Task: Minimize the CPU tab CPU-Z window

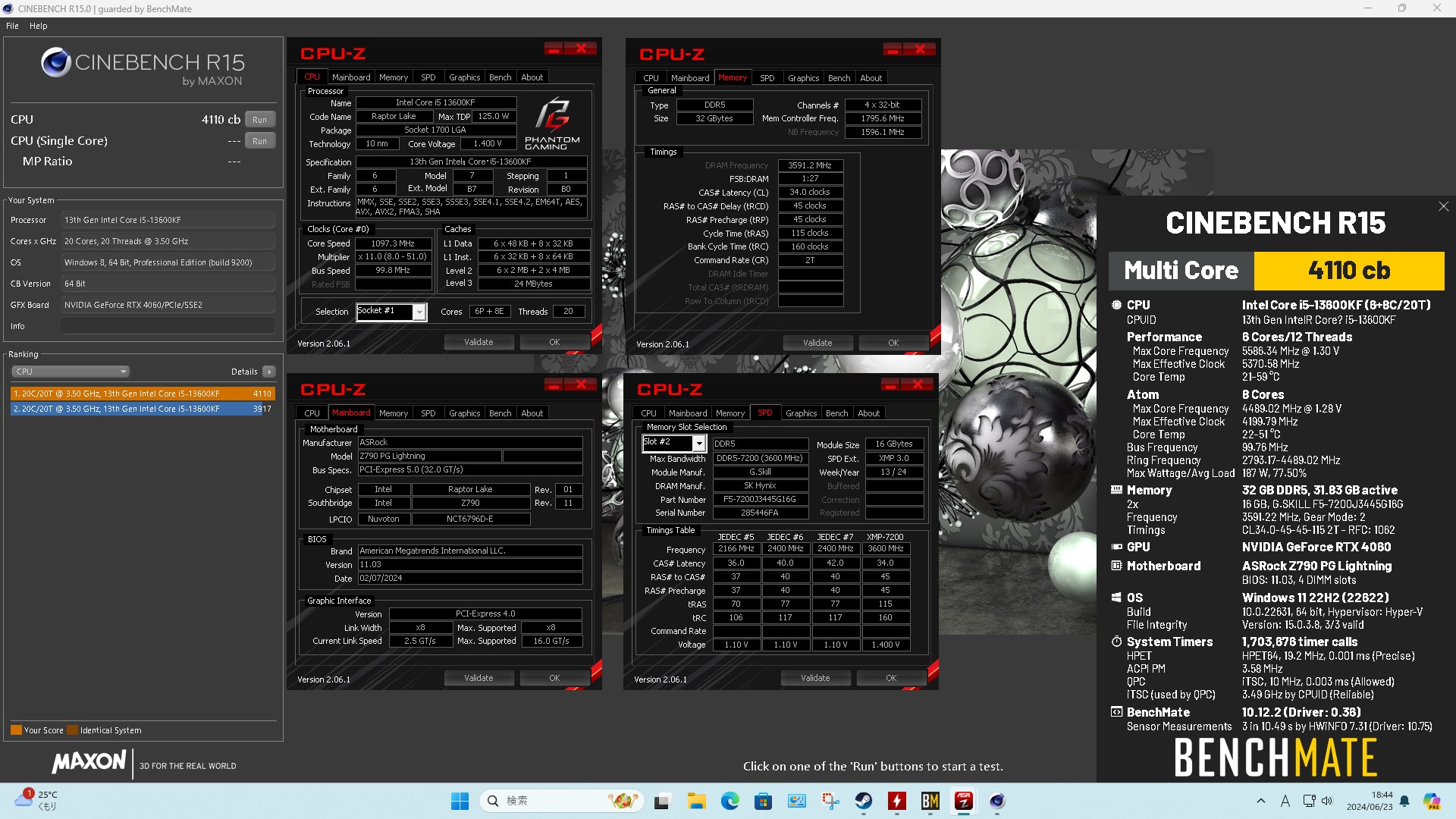Action: tap(553, 49)
